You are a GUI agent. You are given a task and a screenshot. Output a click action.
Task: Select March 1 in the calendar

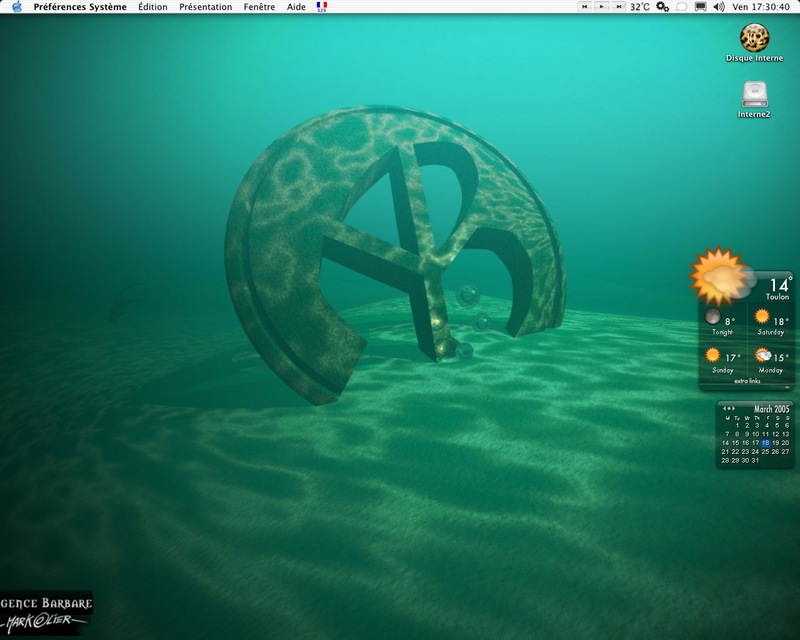coord(737,426)
